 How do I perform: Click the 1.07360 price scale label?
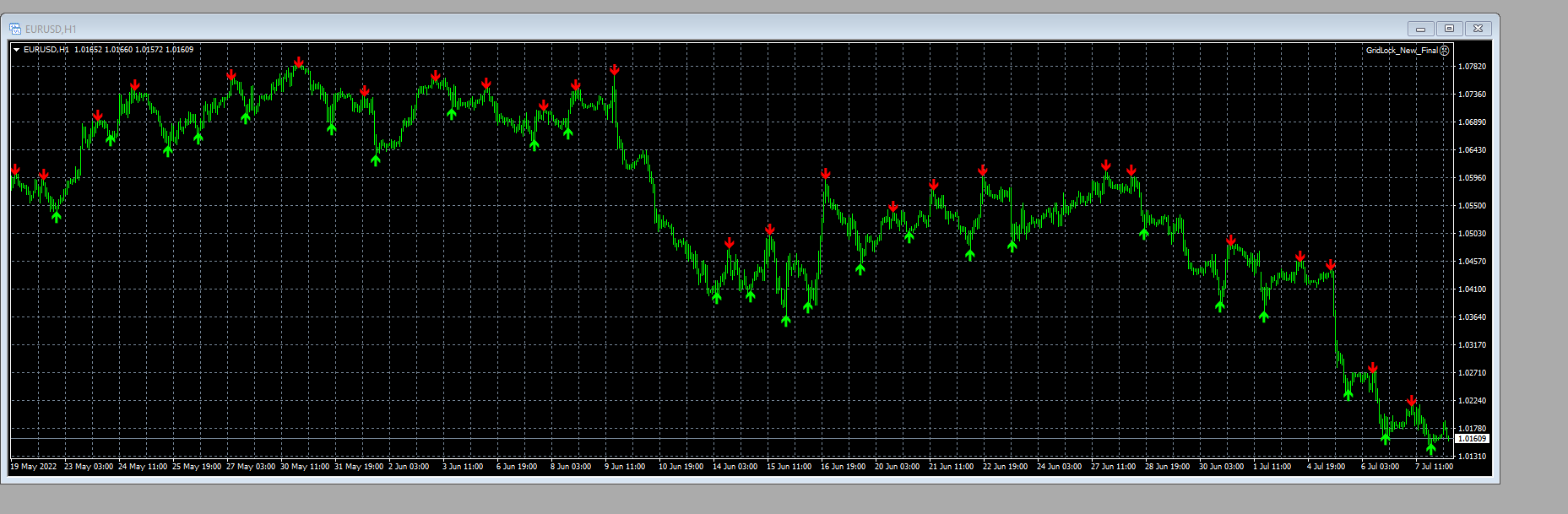coord(1473,95)
